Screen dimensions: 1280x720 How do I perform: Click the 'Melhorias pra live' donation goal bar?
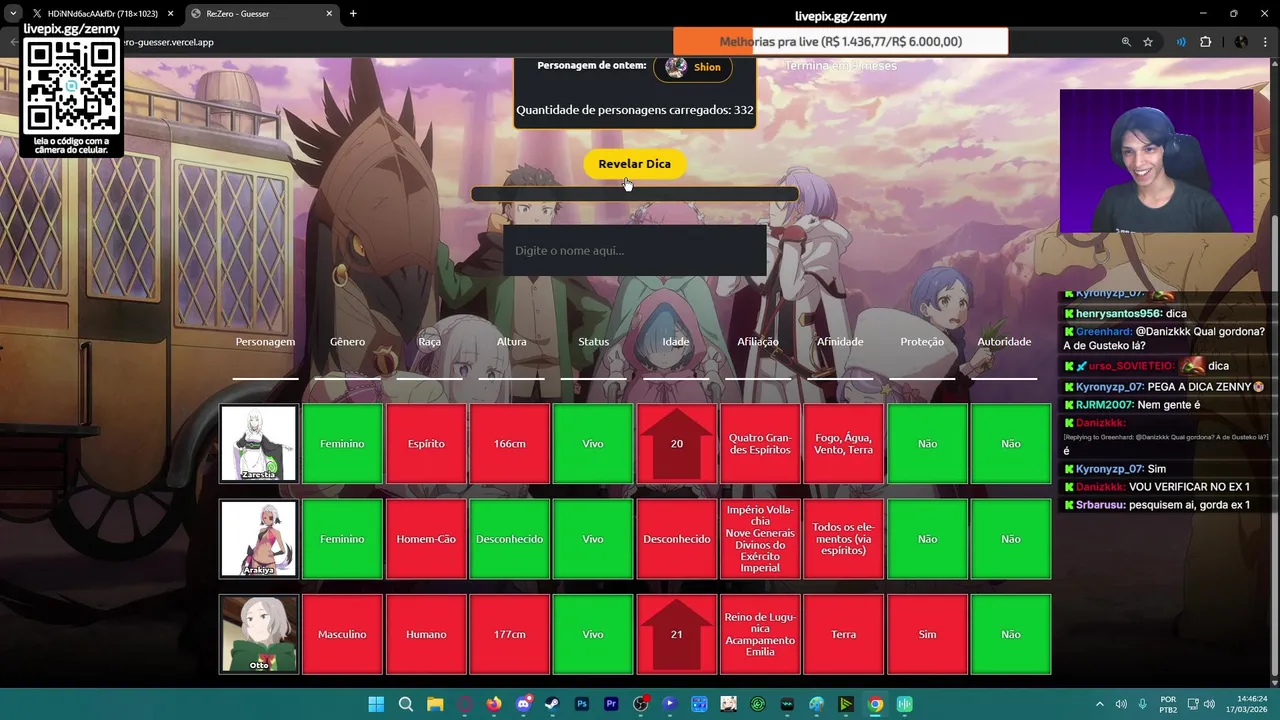[840, 42]
